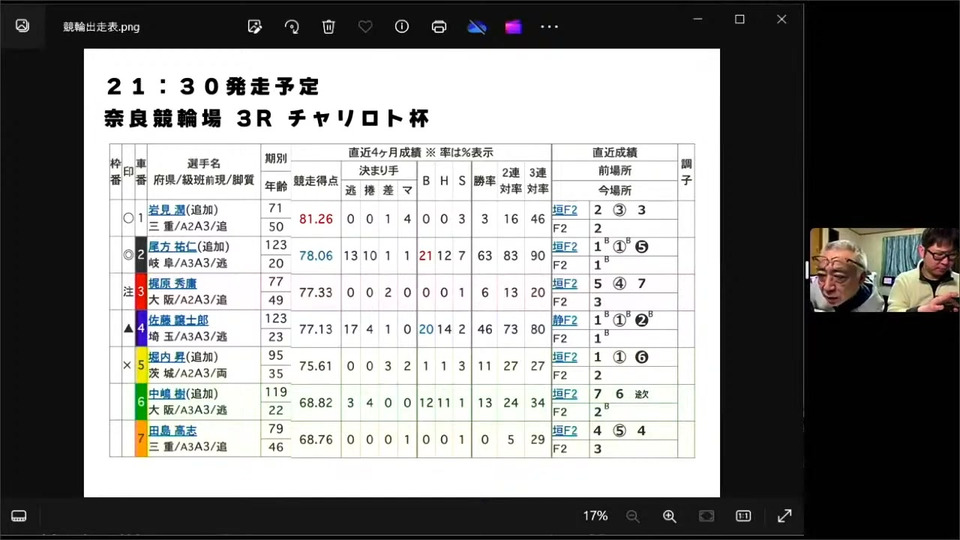Click the red score 81.26
The height and width of the screenshot is (540, 960).
click(x=316, y=219)
